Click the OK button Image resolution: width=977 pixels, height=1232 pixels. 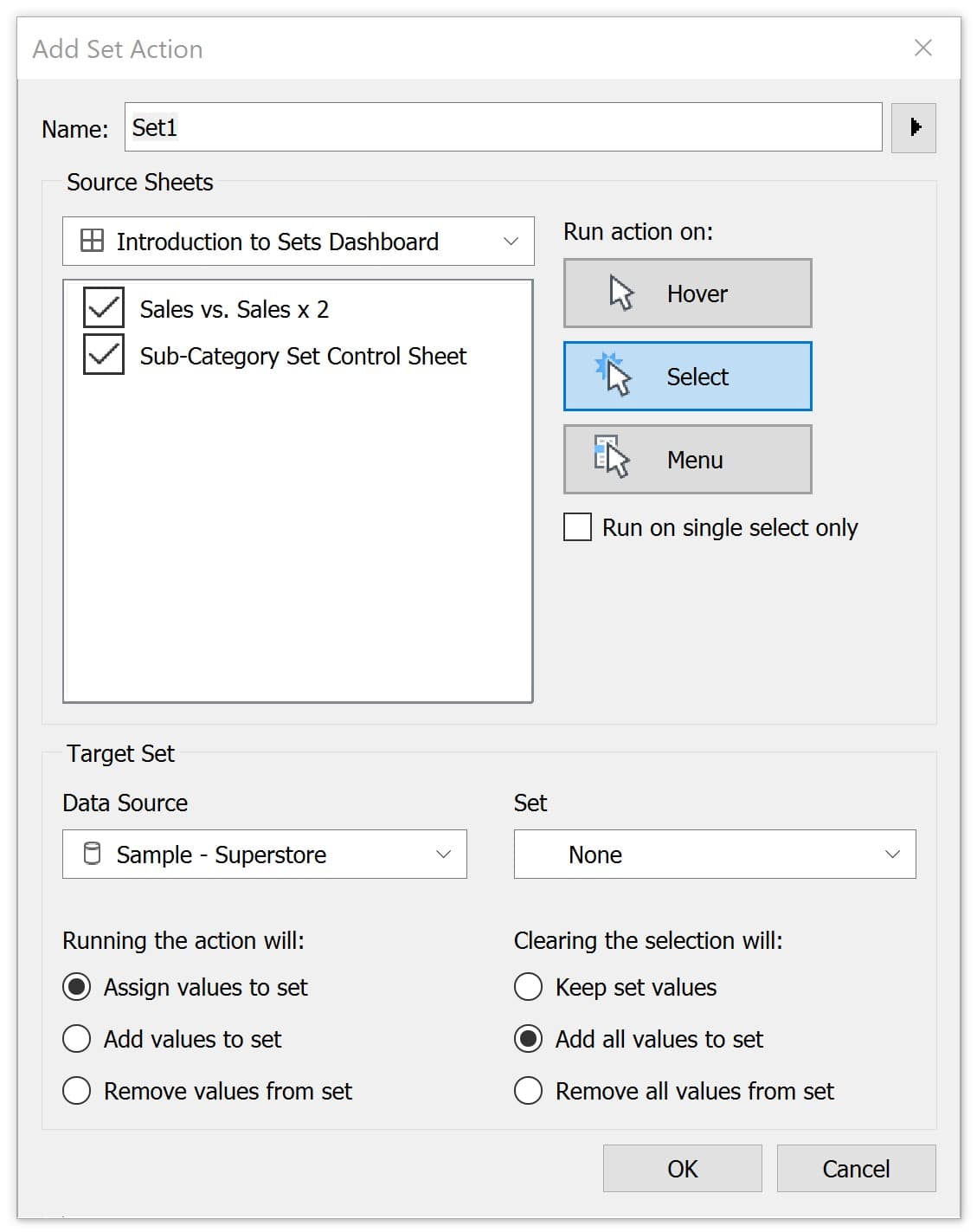(x=682, y=1168)
